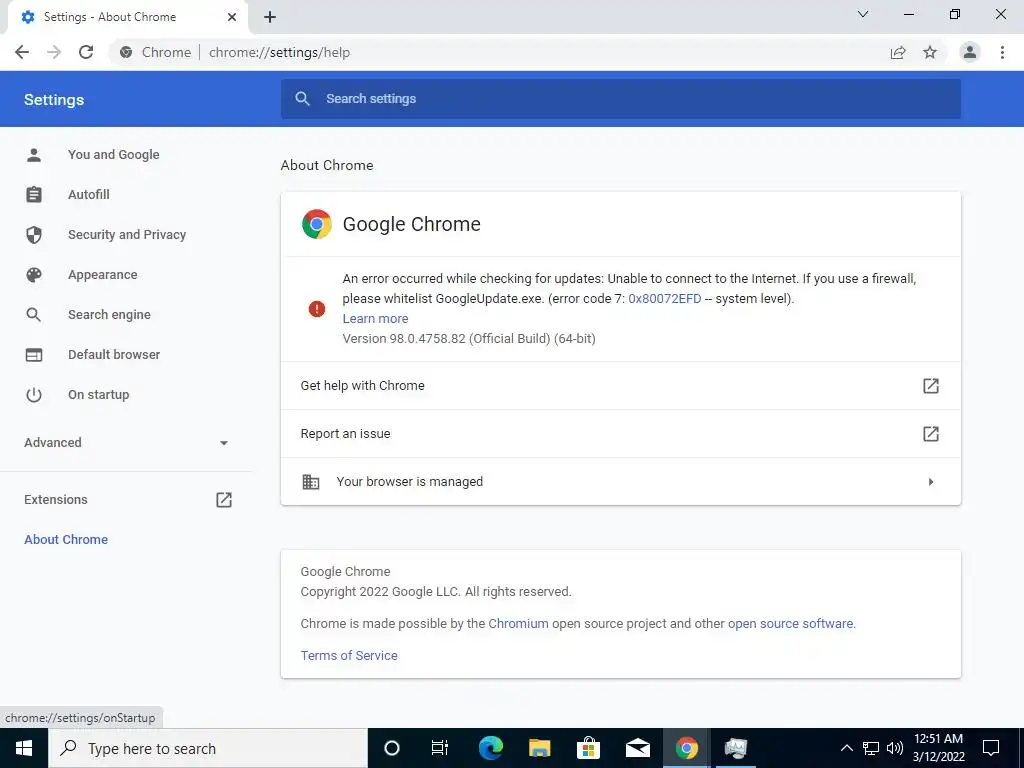Open the 0x80072EFD error code link
The image size is (1024, 768).
point(665,298)
